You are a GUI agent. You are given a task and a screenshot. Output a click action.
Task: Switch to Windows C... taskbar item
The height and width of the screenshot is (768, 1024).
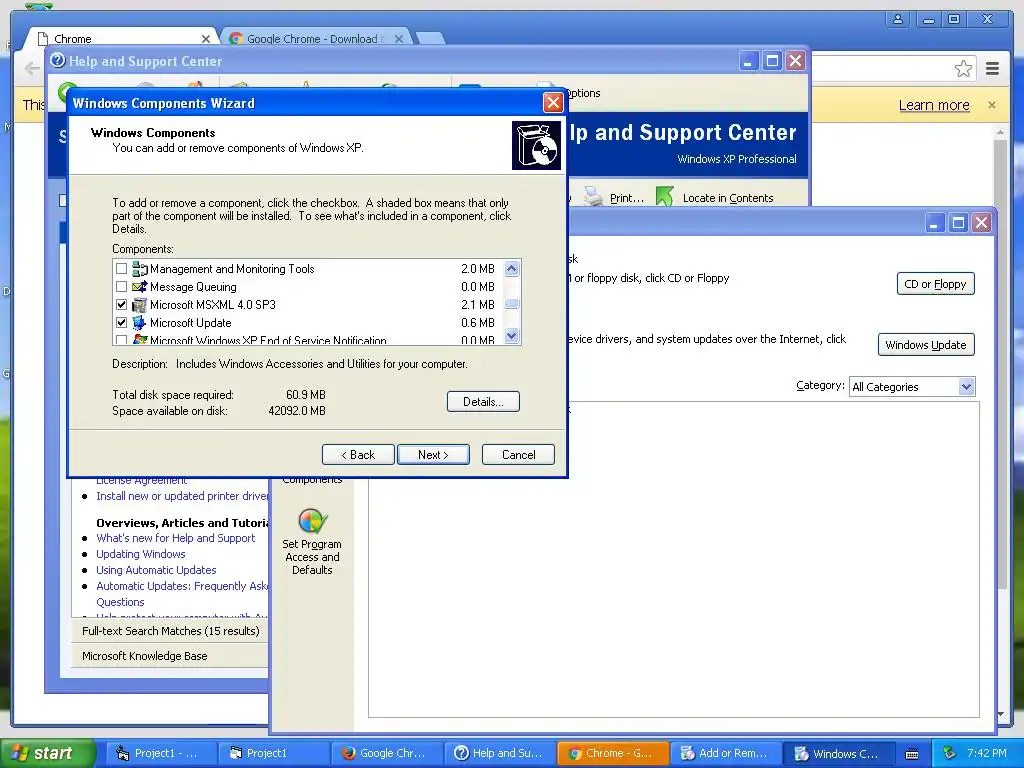pyautogui.click(x=838, y=753)
